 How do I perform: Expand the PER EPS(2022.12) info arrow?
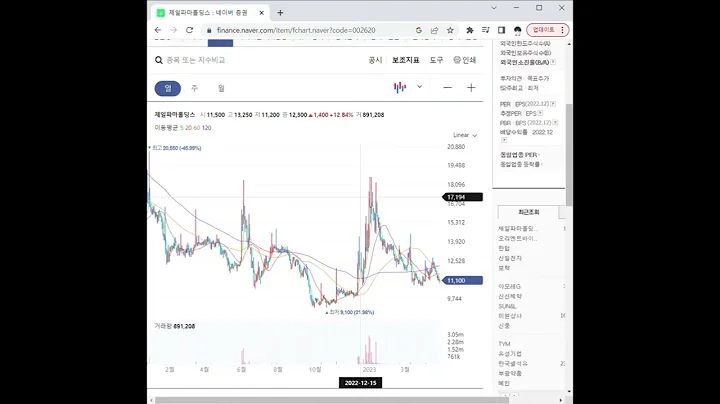tap(553, 104)
